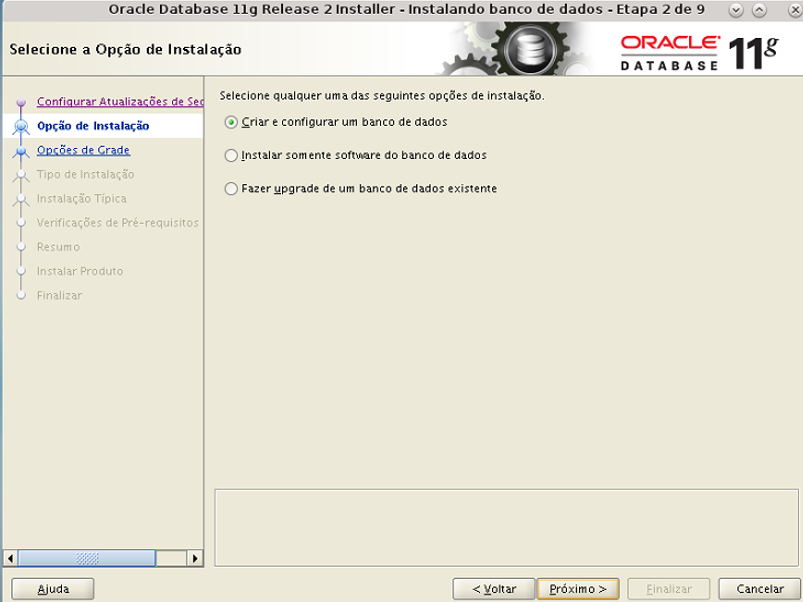Click the database gear icon in header
803x602 pixels.
point(530,50)
